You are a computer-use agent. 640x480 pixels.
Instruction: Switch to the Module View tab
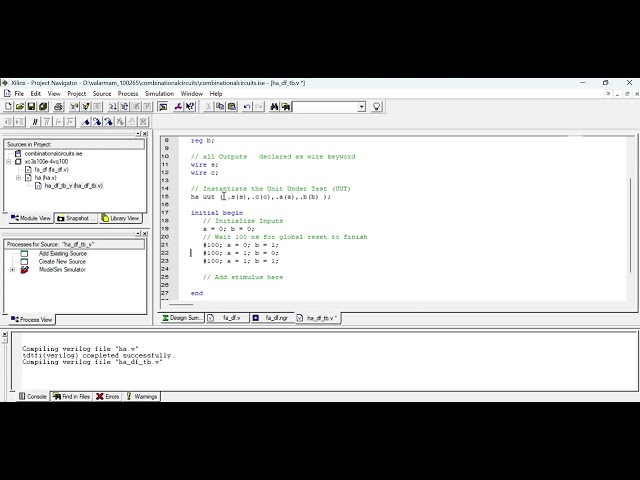pyautogui.click(x=31, y=218)
